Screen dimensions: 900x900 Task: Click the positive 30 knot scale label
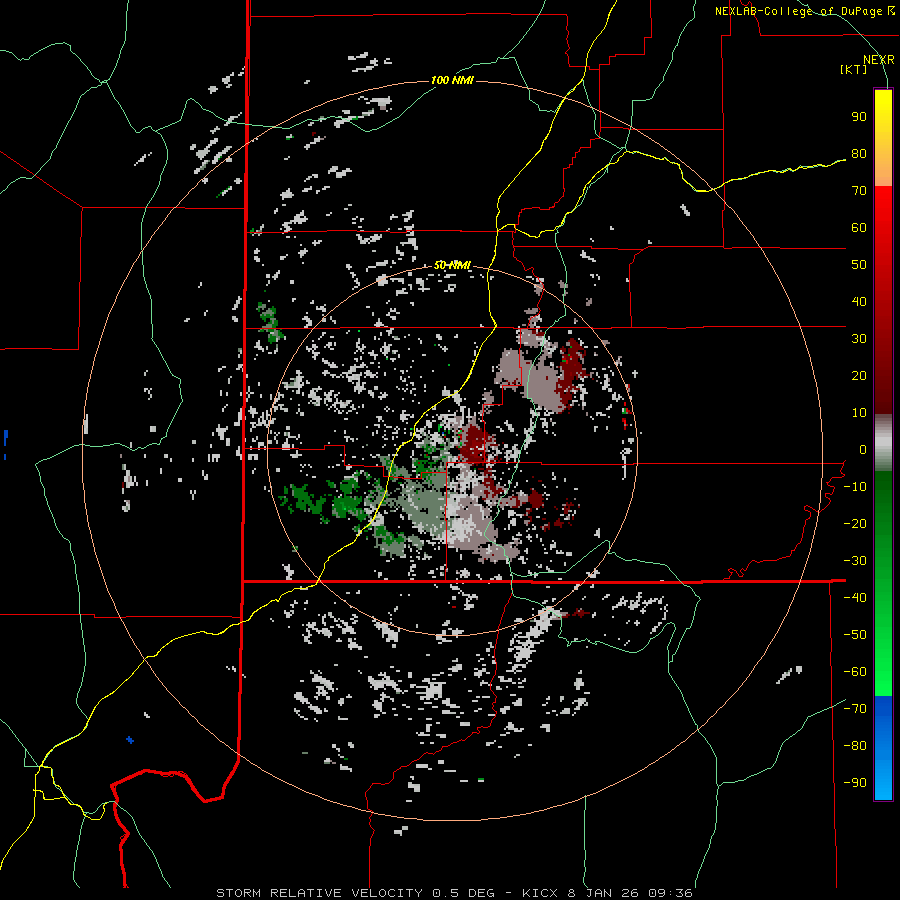pyautogui.click(x=859, y=339)
